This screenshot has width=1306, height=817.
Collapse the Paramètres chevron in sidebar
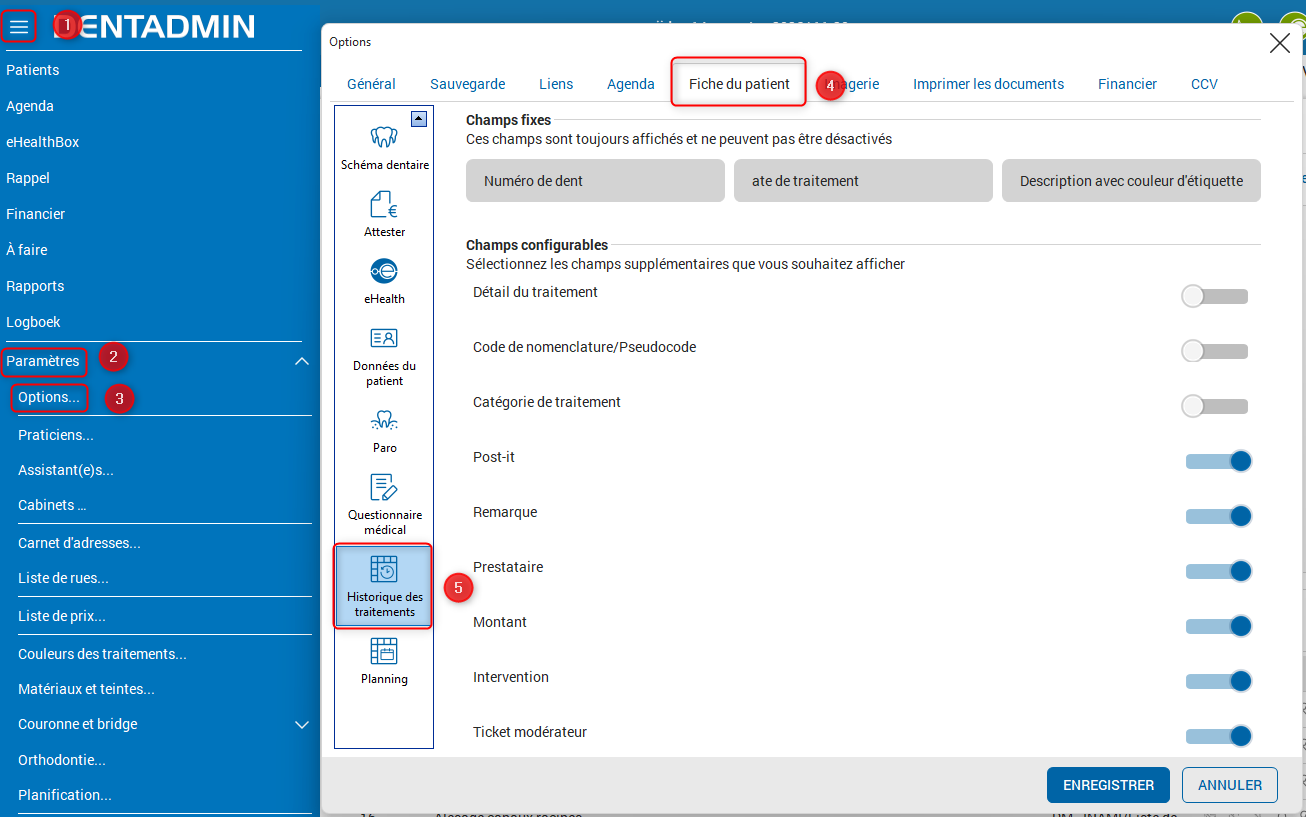point(302,361)
